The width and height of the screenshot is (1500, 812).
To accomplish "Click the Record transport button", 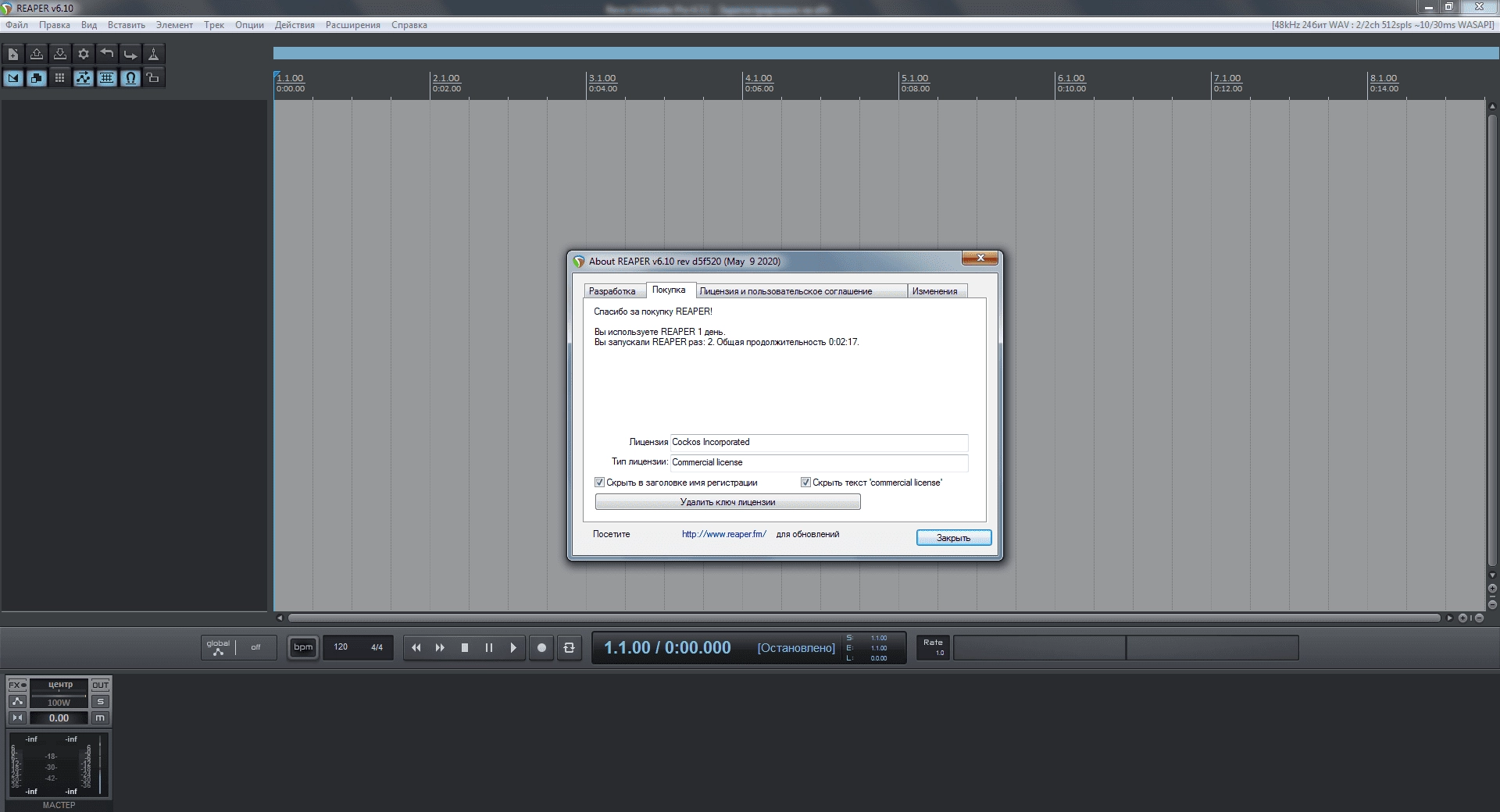I will (x=541, y=648).
